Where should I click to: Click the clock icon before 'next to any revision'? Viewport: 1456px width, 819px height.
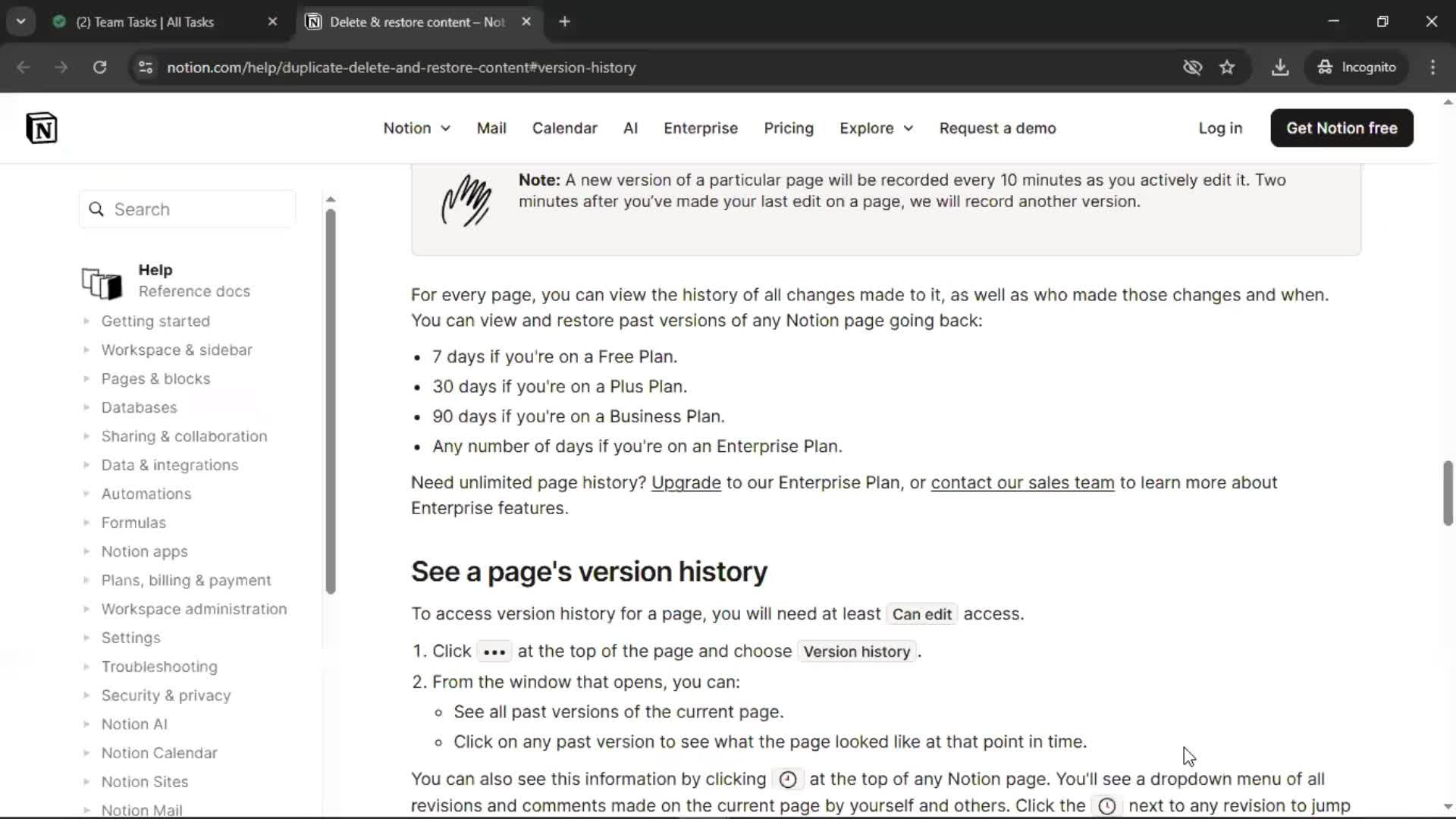pyautogui.click(x=1107, y=806)
